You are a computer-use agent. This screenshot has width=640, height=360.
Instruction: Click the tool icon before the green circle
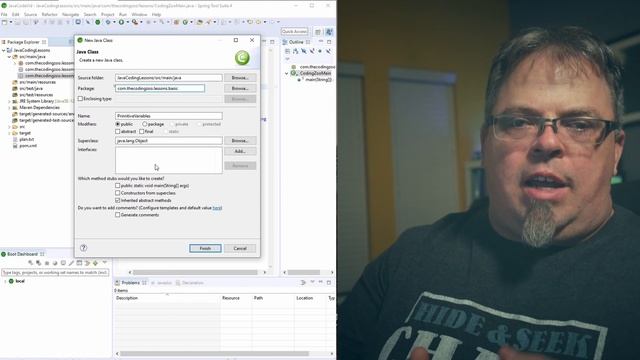click(89, 22)
